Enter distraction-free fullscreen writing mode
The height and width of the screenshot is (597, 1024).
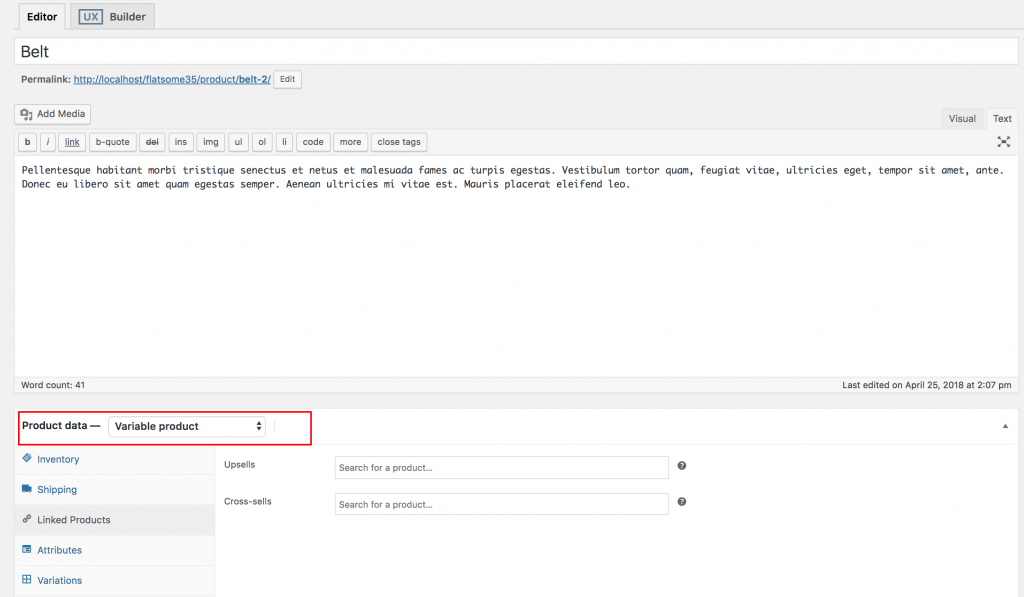pyautogui.click(x=1004, y=141)
